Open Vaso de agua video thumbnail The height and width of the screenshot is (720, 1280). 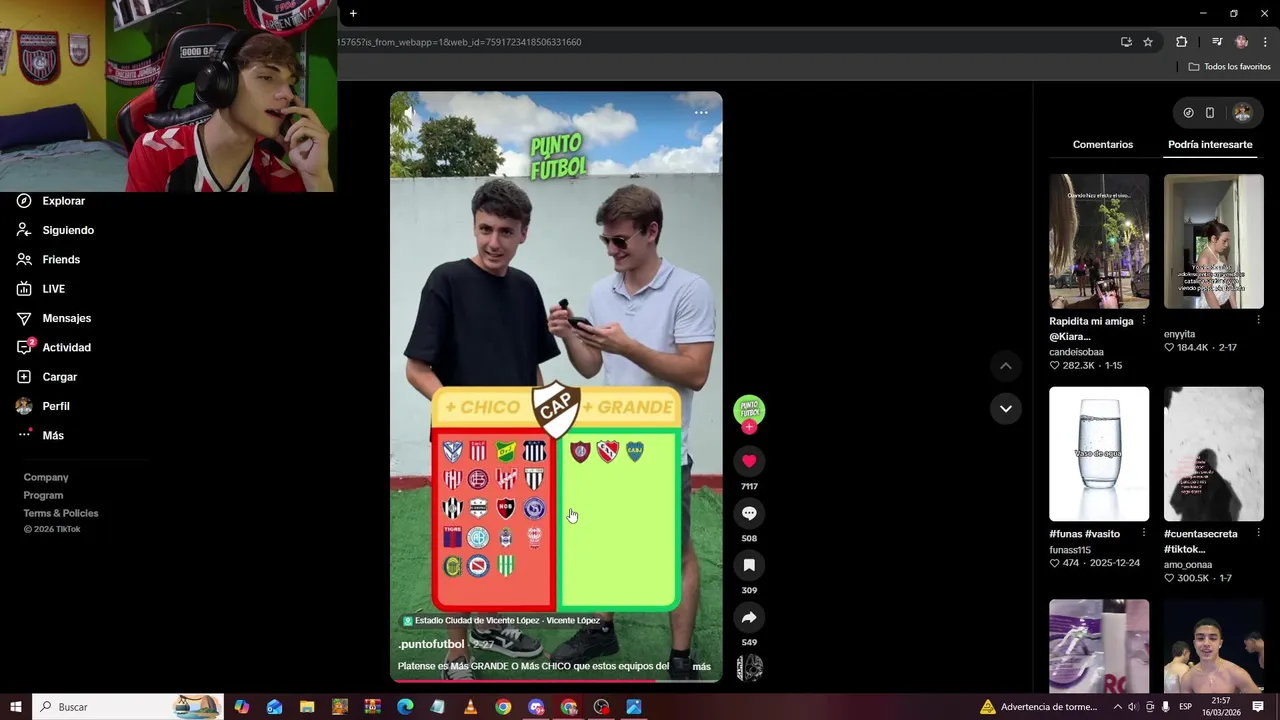pos(1099,454)
